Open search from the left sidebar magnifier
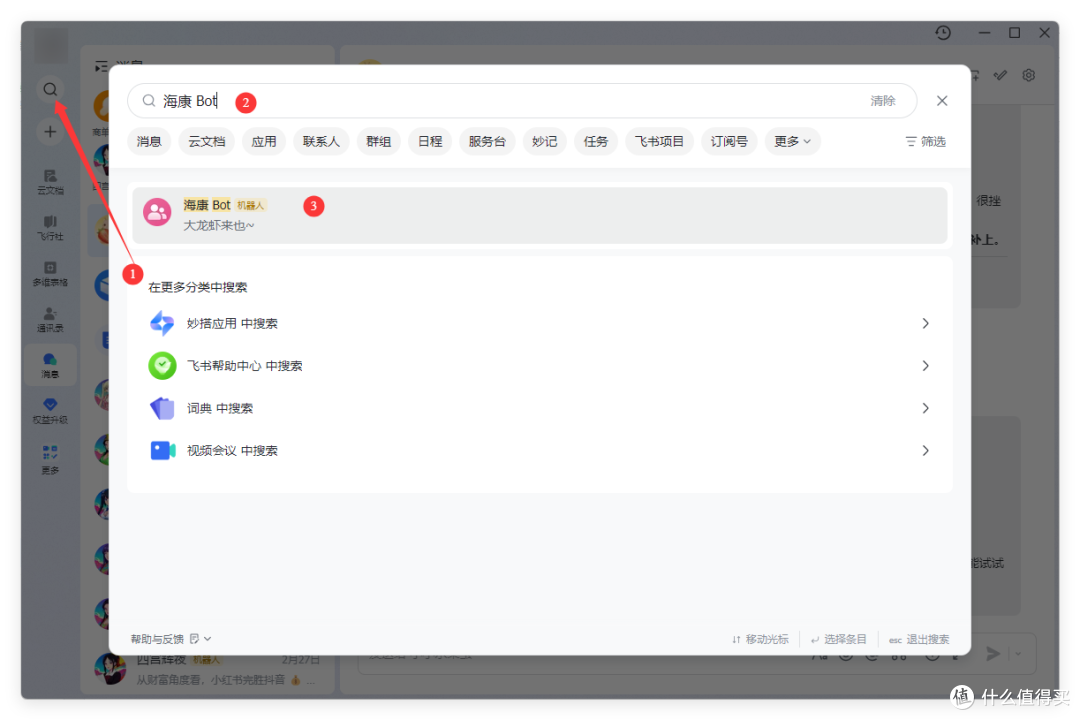The width and height of the screenshot is (1080, 720). [x=50, y=90]
